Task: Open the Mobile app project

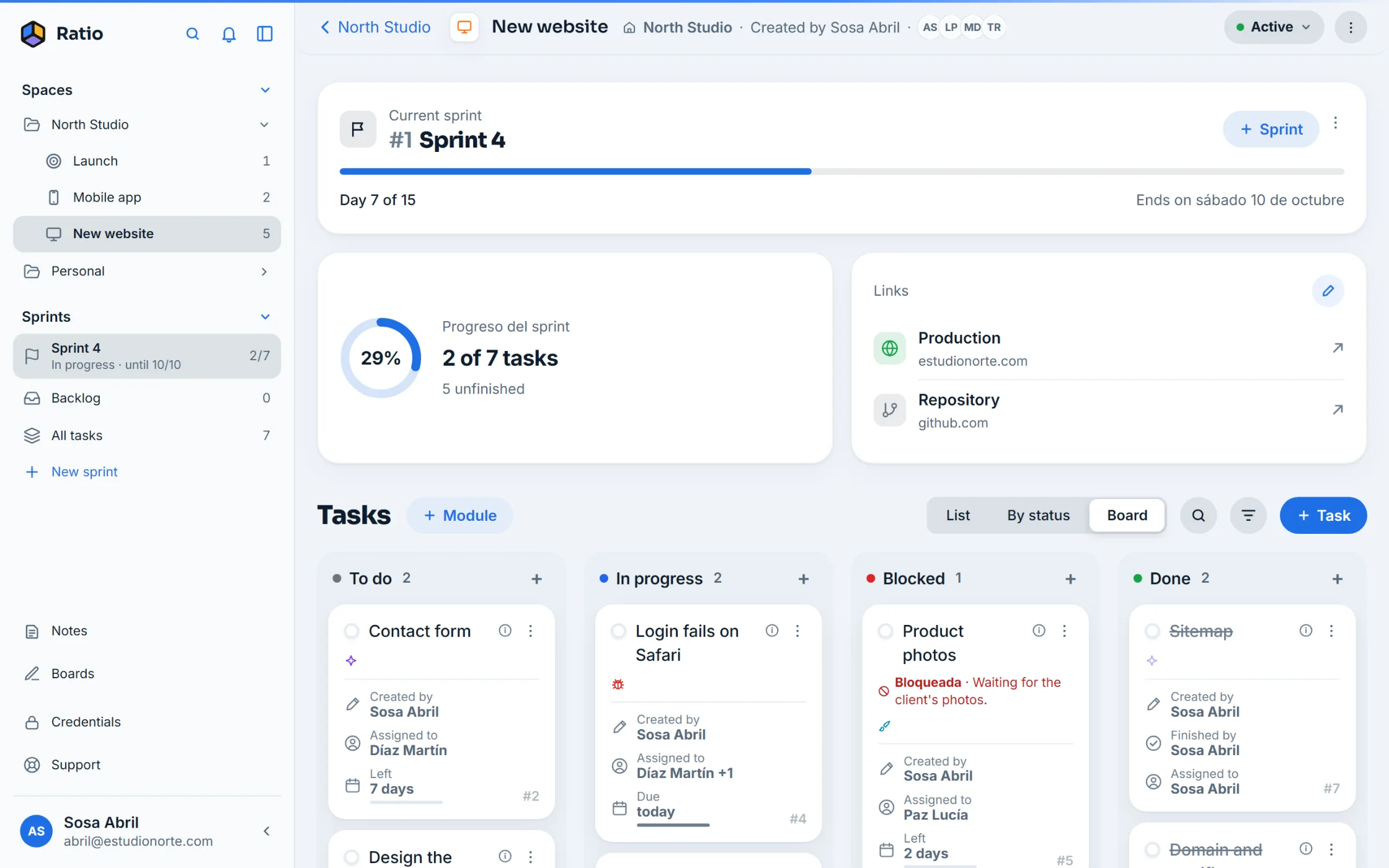Action: (x=147, y=197)
